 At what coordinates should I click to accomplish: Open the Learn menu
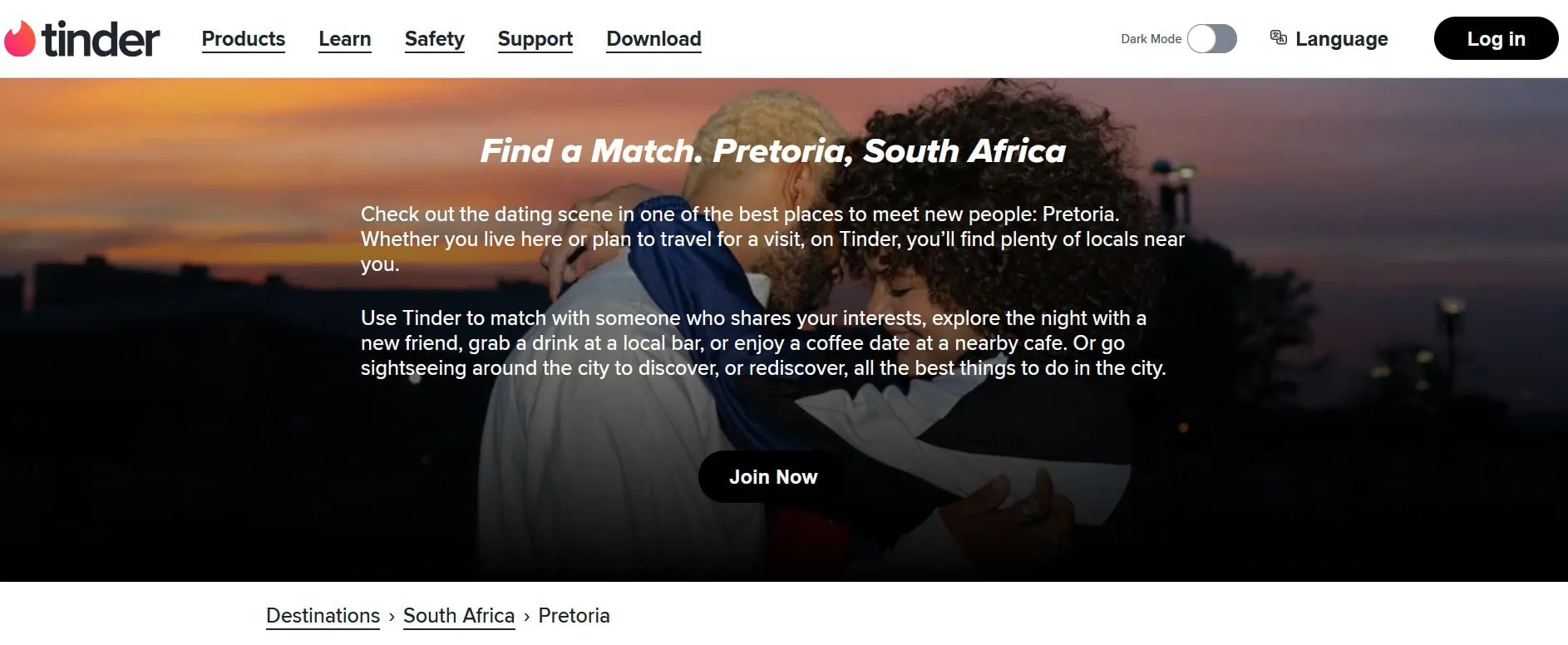pyautogui.click(x=344, y=38)
